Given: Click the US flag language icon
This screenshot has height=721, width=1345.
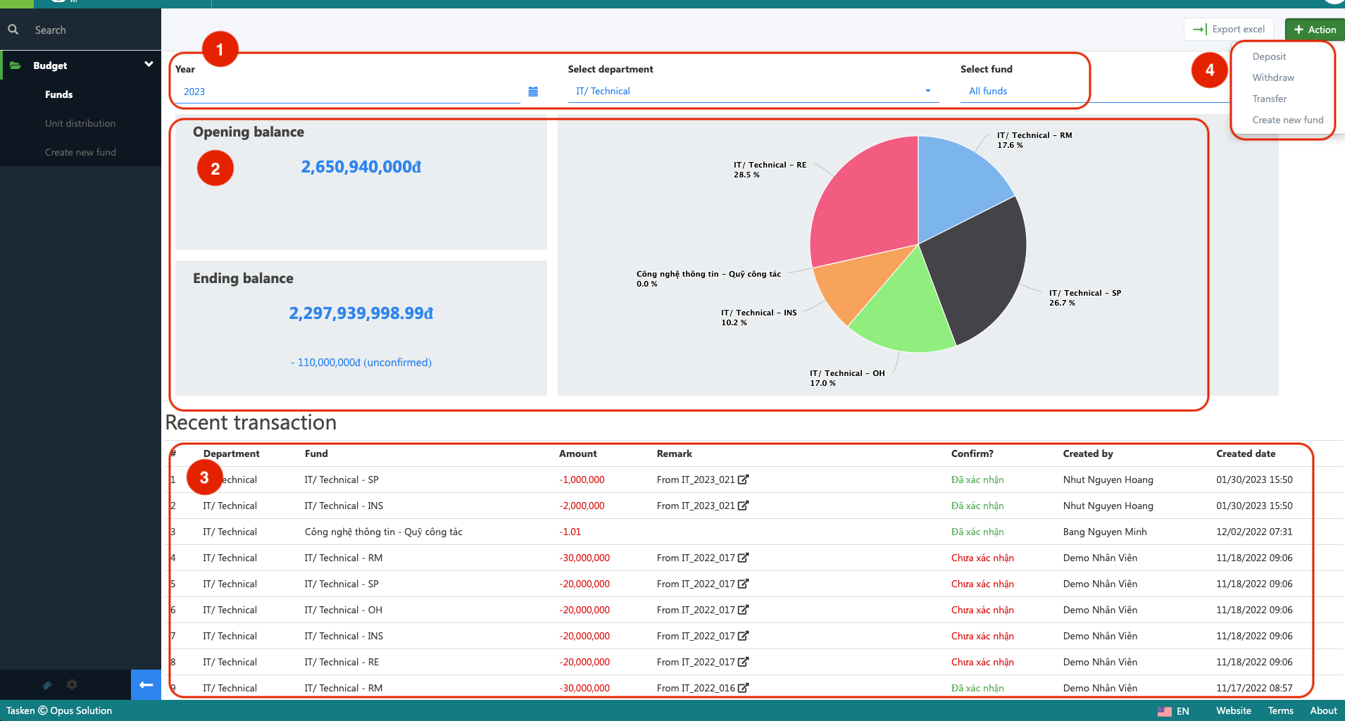Looking at the screenshot, I should 1164,711.
